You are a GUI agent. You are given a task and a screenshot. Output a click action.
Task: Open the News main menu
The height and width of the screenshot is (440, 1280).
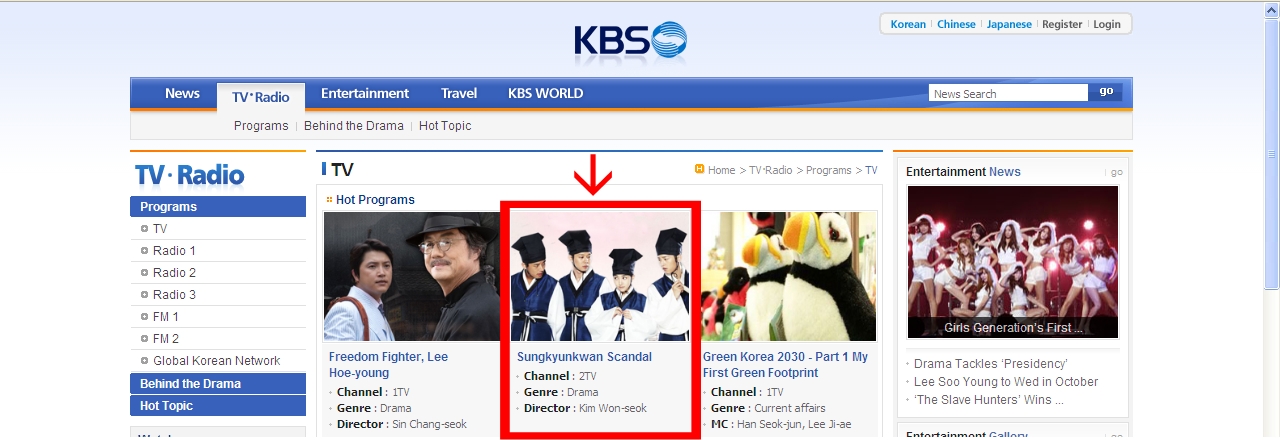(x=182, y=93)
